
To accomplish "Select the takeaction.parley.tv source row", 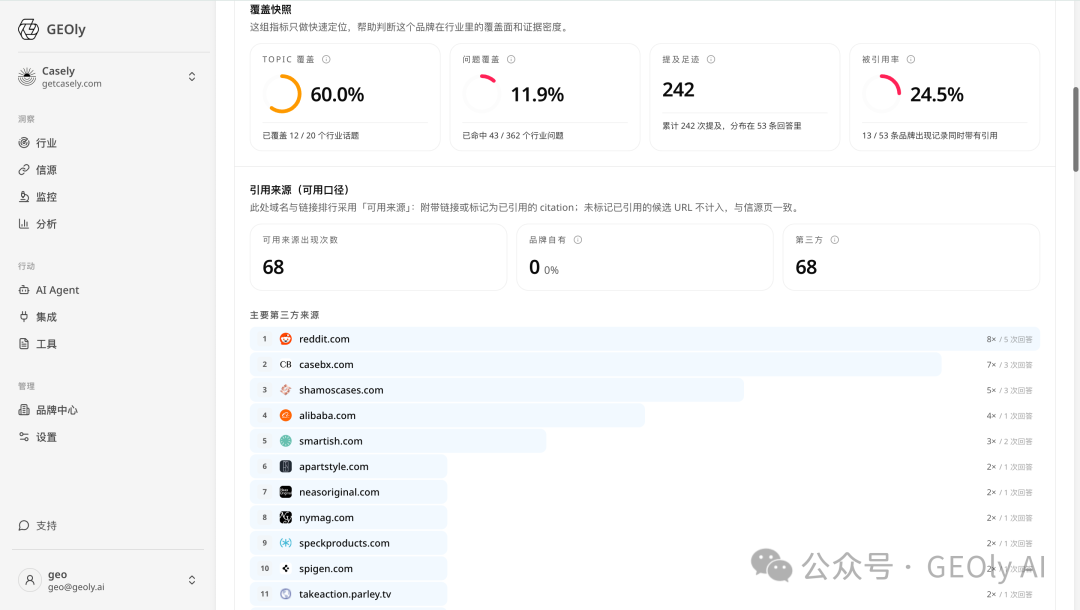I will click(x=645, y=593).
